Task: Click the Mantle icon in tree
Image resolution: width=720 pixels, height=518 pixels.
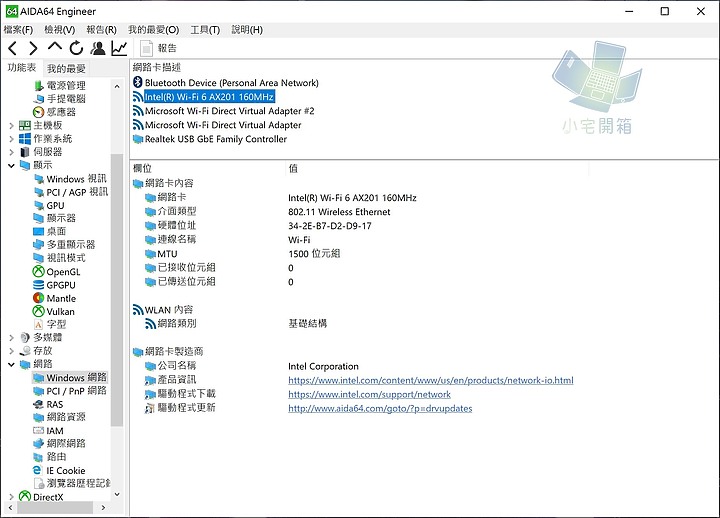Action: pyautogui.click(x=39, y=298)
